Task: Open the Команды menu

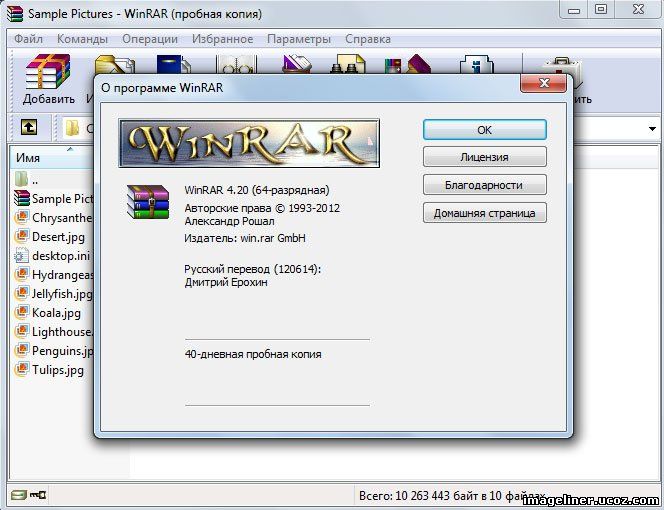Action: pos(83,39)
